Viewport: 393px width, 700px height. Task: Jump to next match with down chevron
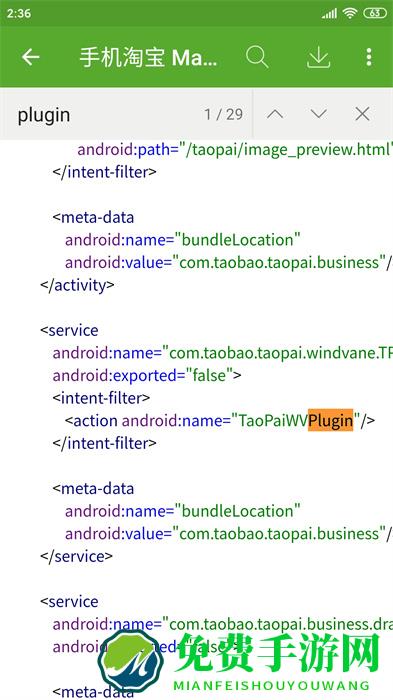point(319,114)
